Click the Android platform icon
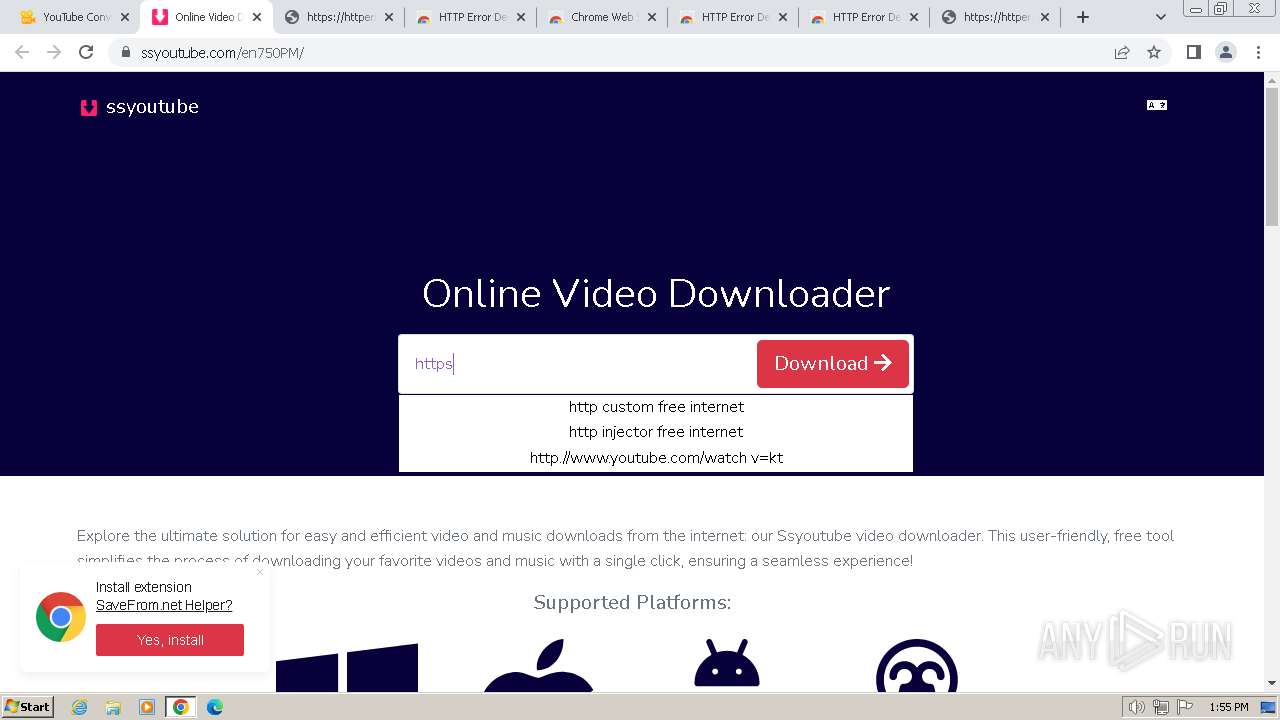This screenshot has width=1280, height=720. click(727, 664)
